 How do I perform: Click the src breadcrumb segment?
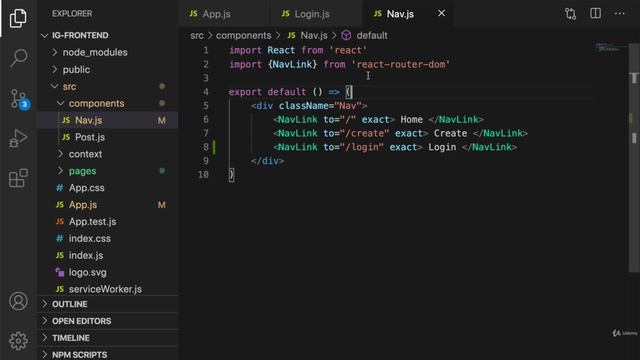pos(197,36)
